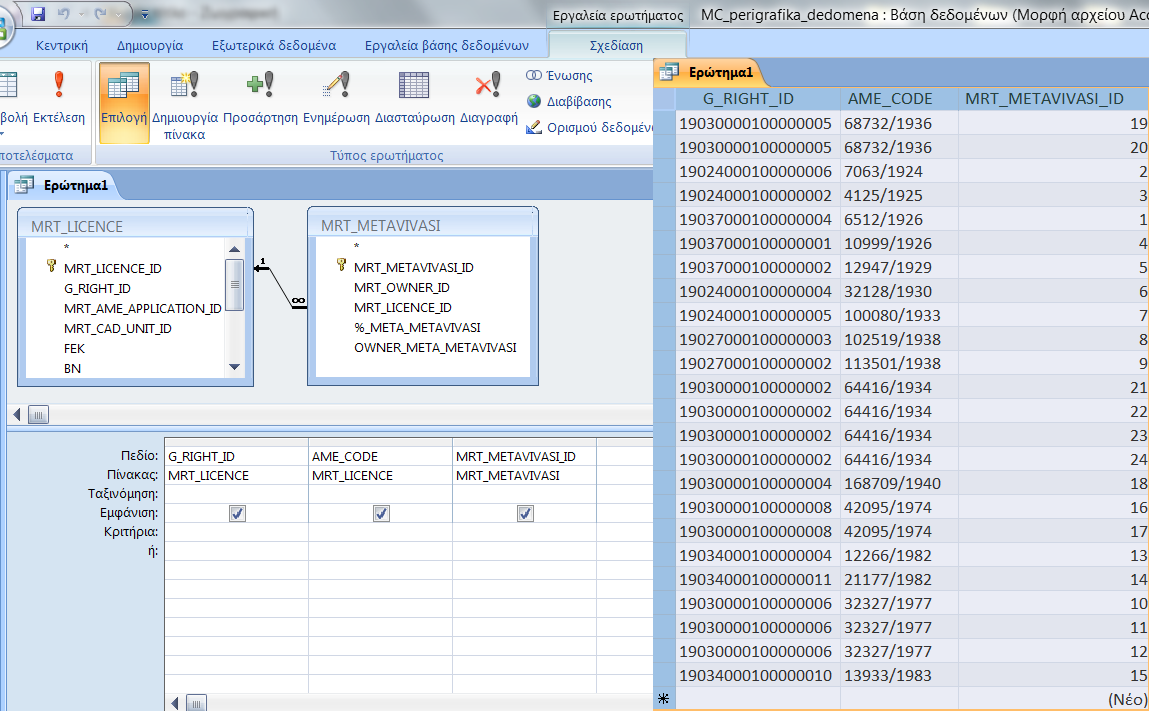This screenshot has height=711, width=1149.
Task: Click the down arrow of MRT_LICENCE field list
Action: [x=234, y=366]
